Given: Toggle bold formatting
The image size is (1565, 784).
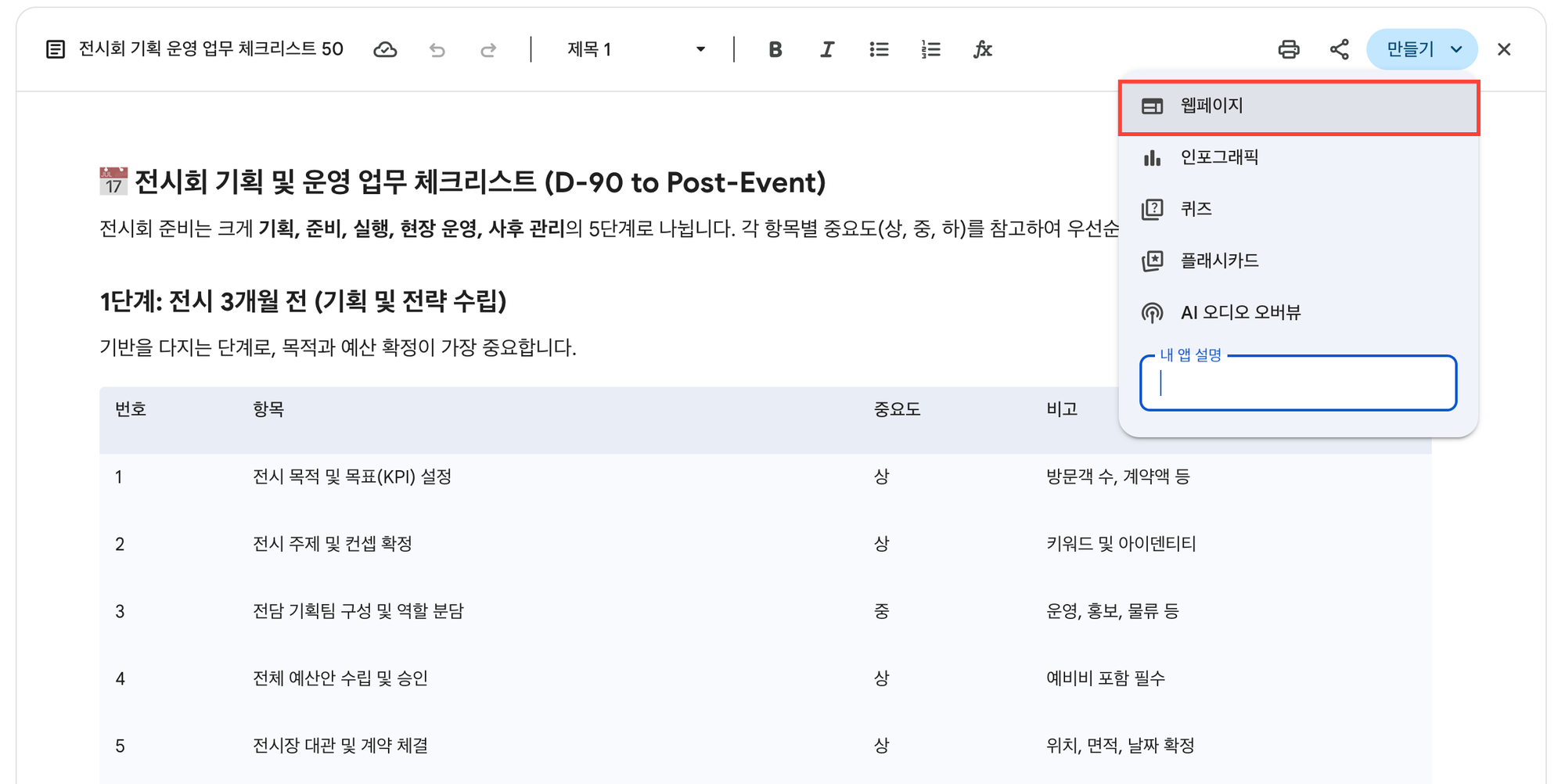Looking at the screenshot, I should [775, 50].
